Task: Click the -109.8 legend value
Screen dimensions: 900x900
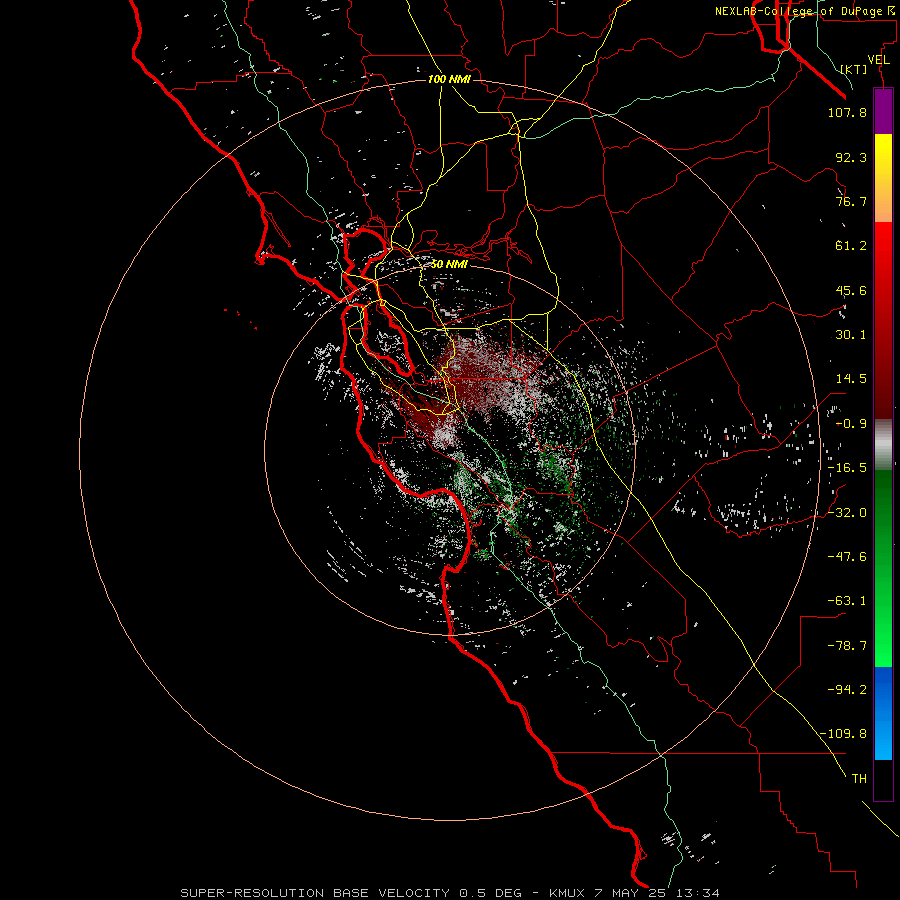Action: point(843,734)
